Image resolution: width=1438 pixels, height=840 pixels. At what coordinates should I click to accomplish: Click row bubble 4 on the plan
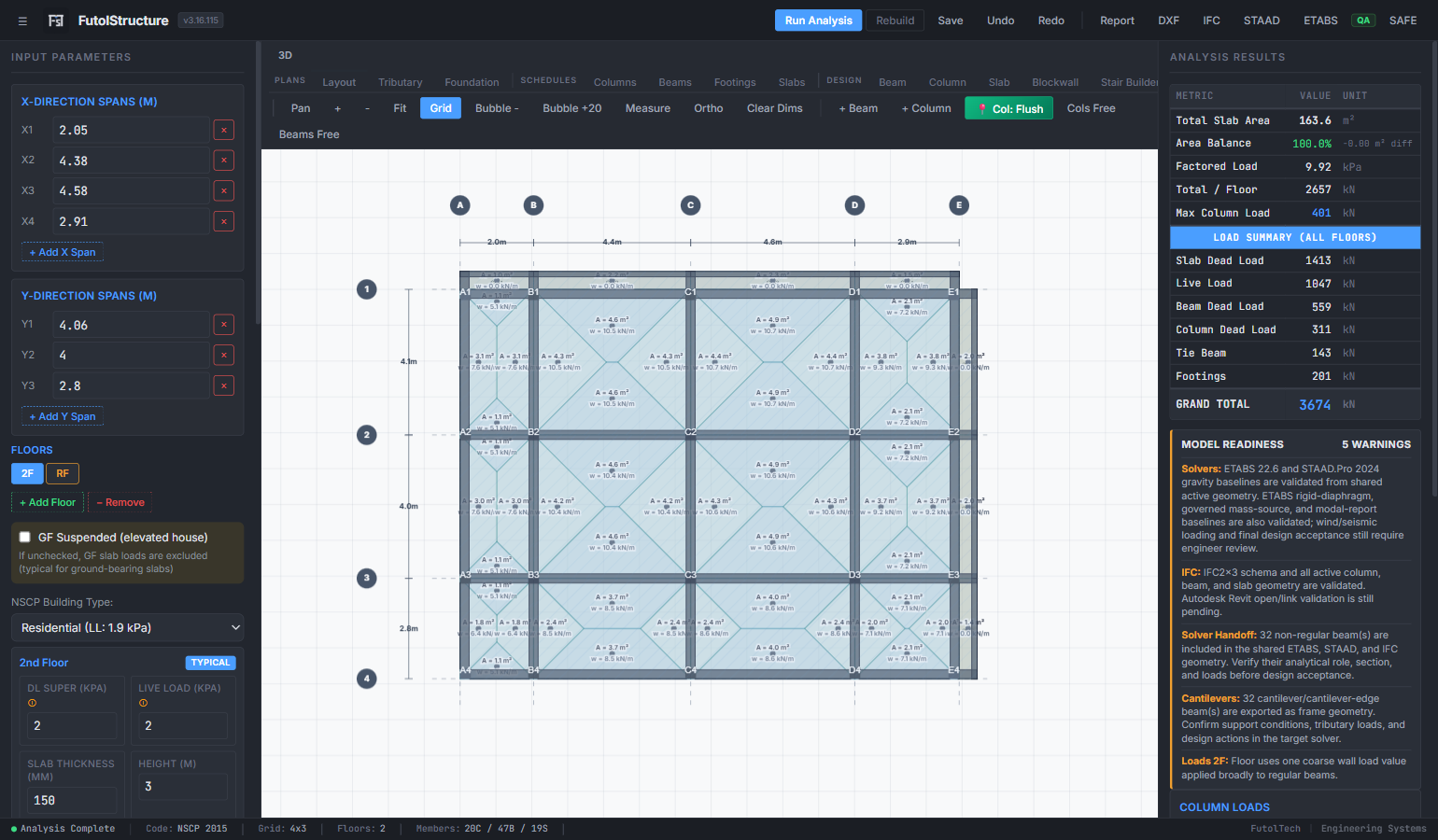[367, 679]
